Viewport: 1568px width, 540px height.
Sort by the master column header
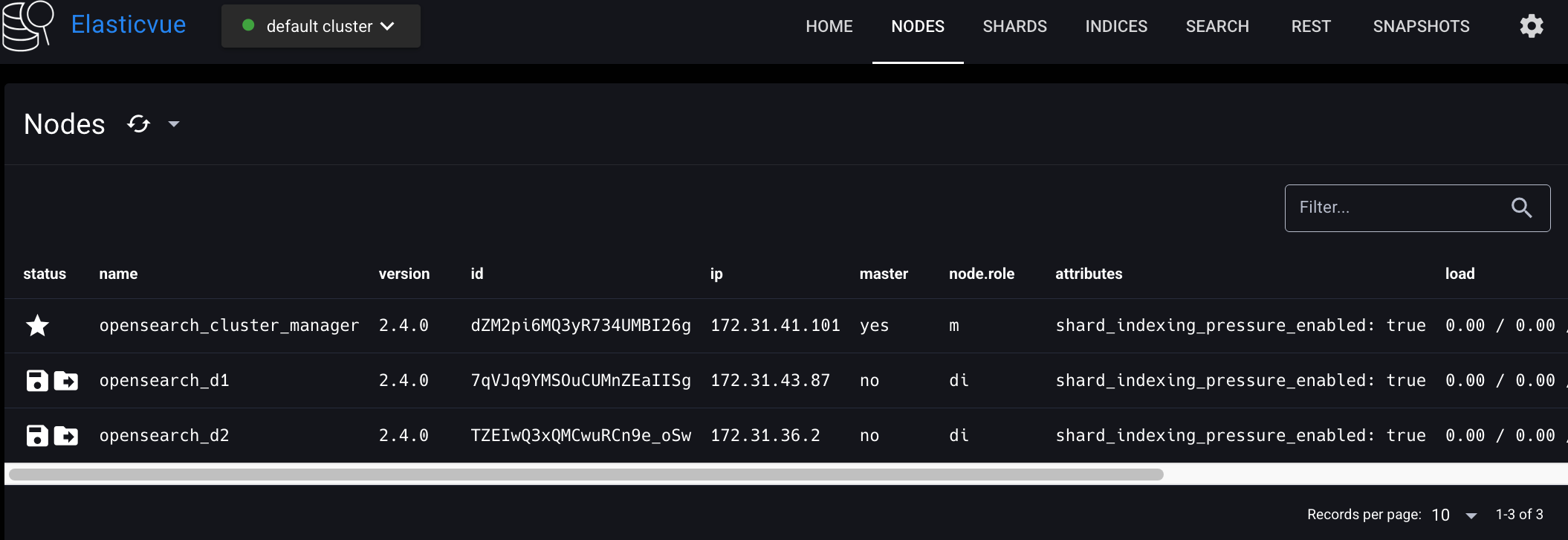[x=884, y=274]
